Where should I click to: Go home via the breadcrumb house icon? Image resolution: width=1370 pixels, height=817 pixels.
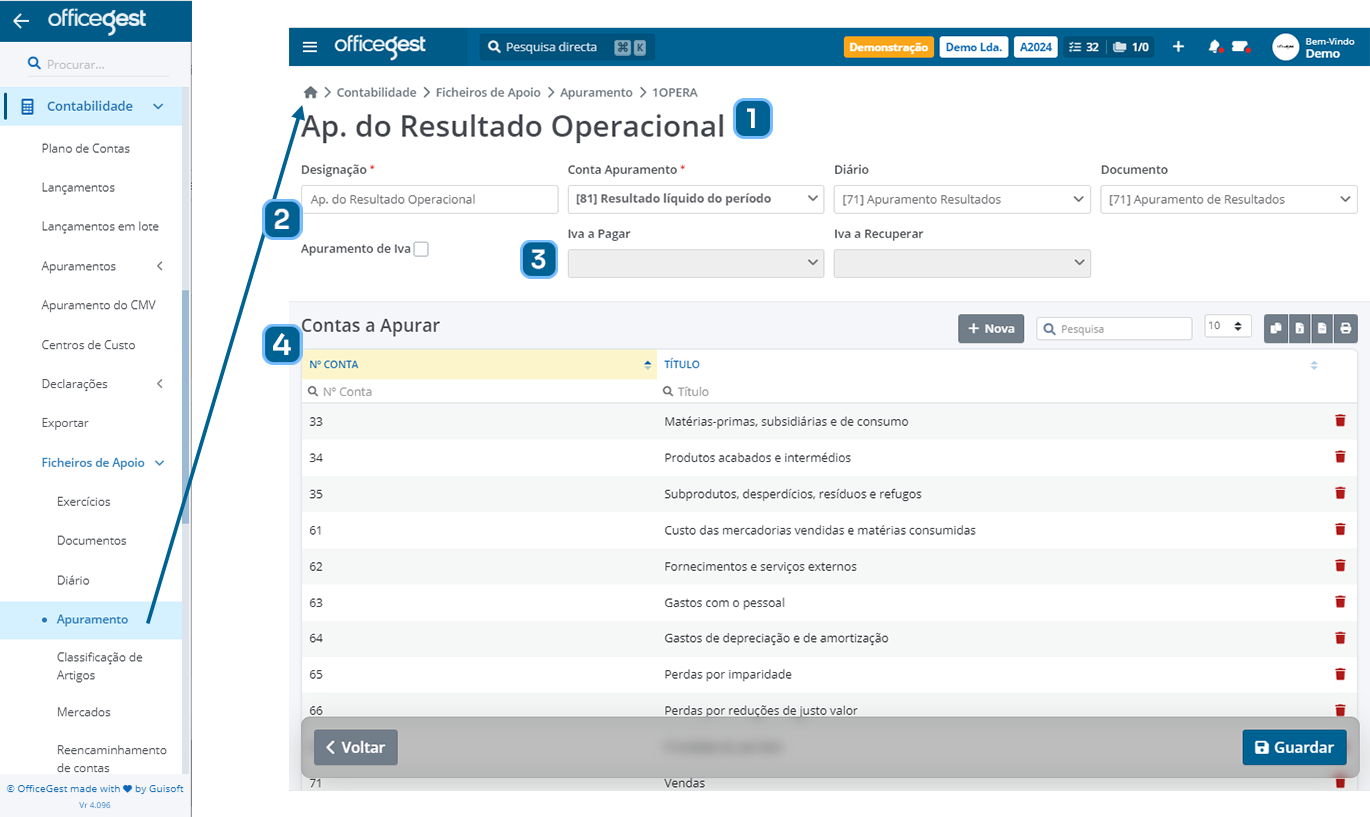coord(310,91)
